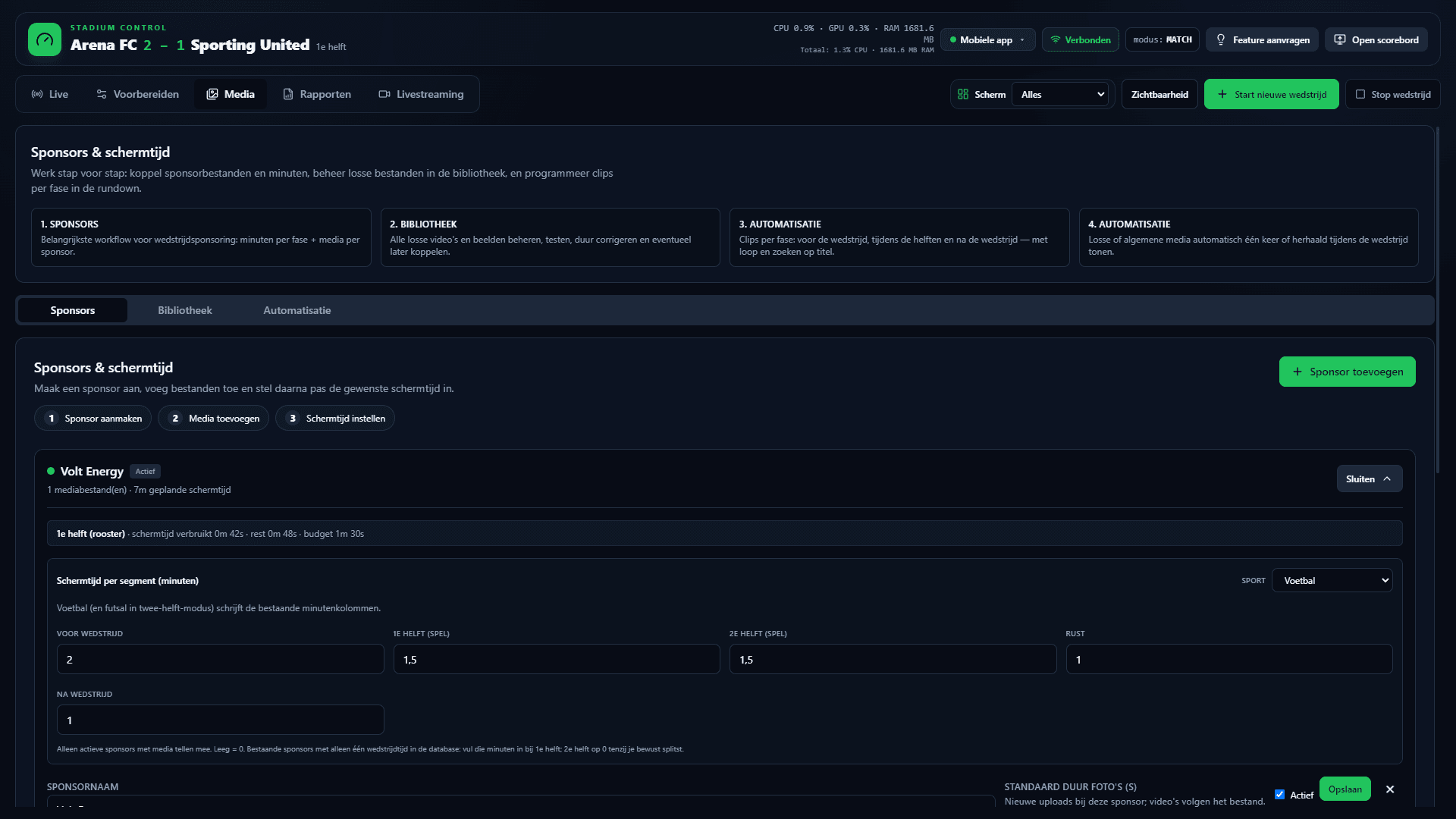Open the Rapporten tab
Viewport: 1456px width, 819px height.
[x=317, y=94]
